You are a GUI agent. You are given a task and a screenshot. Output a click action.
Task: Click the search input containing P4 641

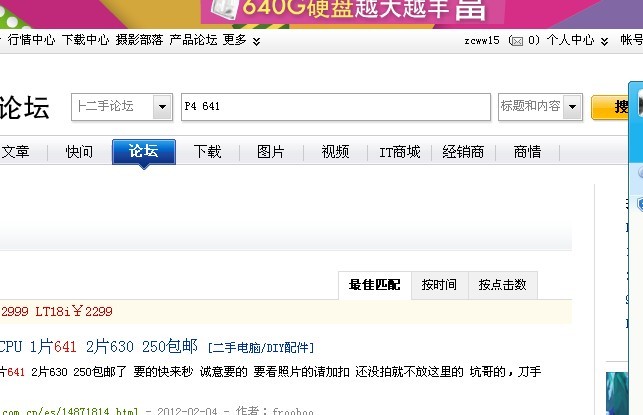[x=335, y=107]
